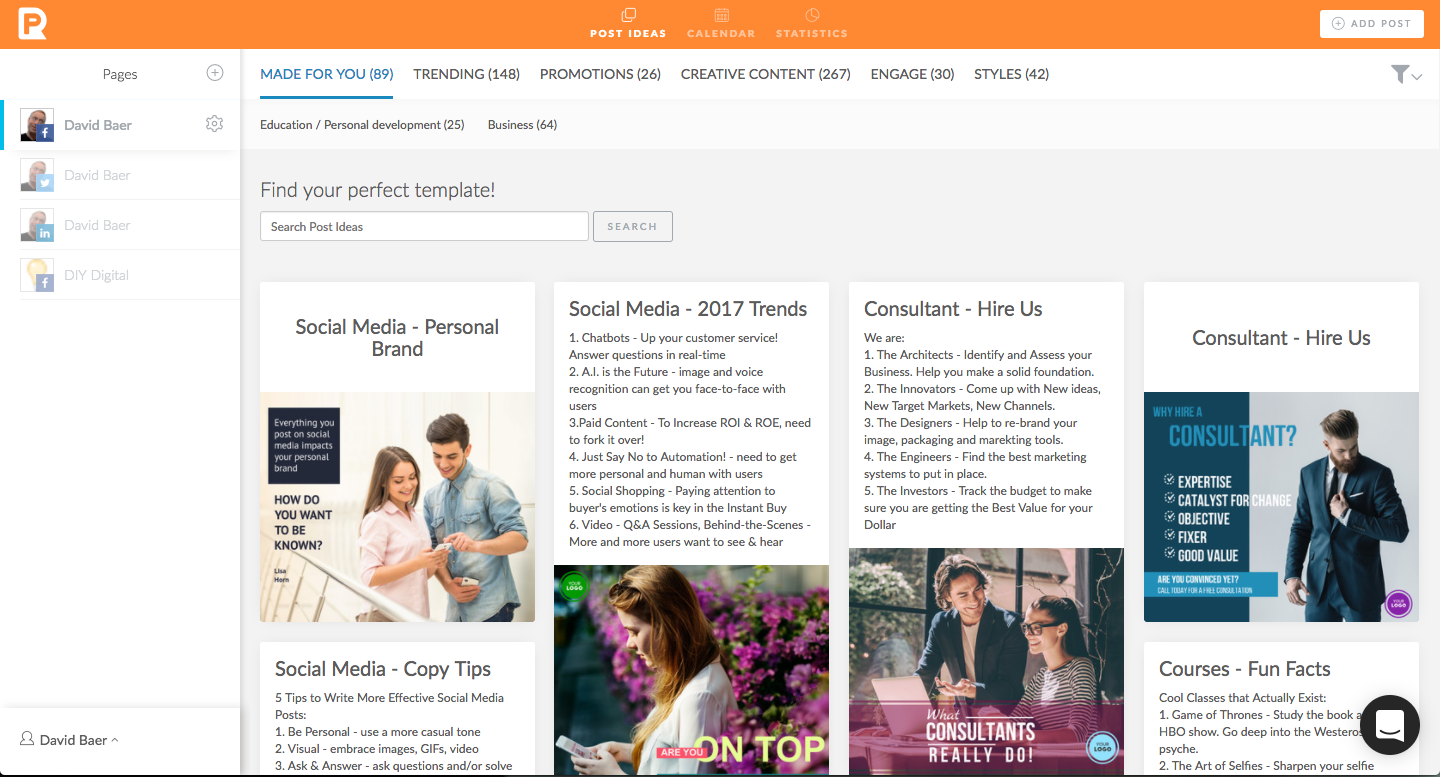The height and width of the screenshot is (777, 1440).
Task: Click the Search Post Ideas field
Action: pyautogui.click(x=424, y=227)
